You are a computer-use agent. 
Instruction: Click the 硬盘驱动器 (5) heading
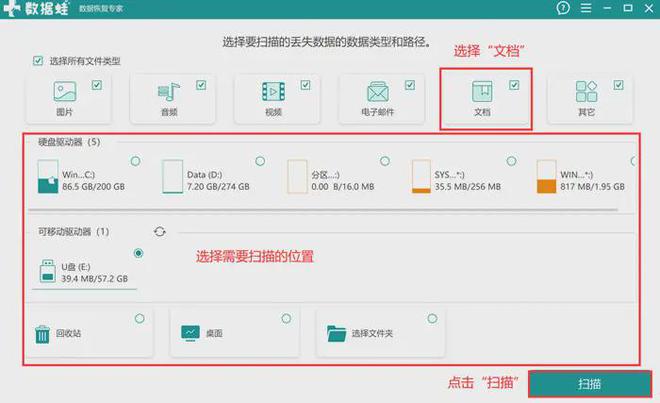coord(69,142)
